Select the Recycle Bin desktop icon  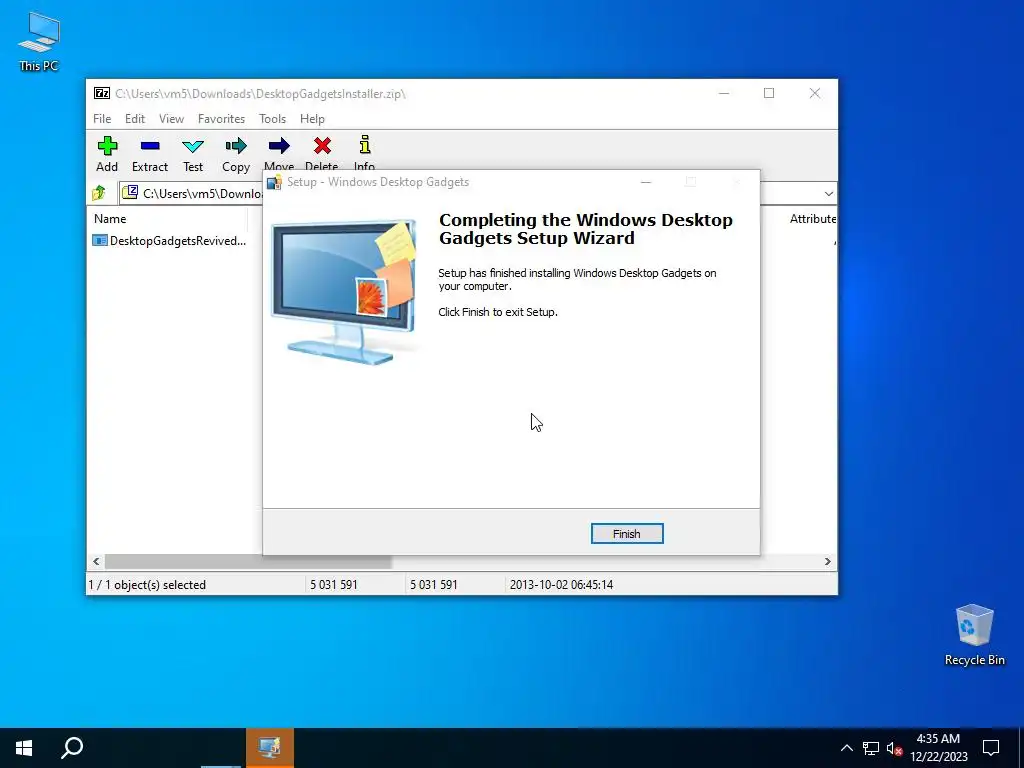pos(974,635)
